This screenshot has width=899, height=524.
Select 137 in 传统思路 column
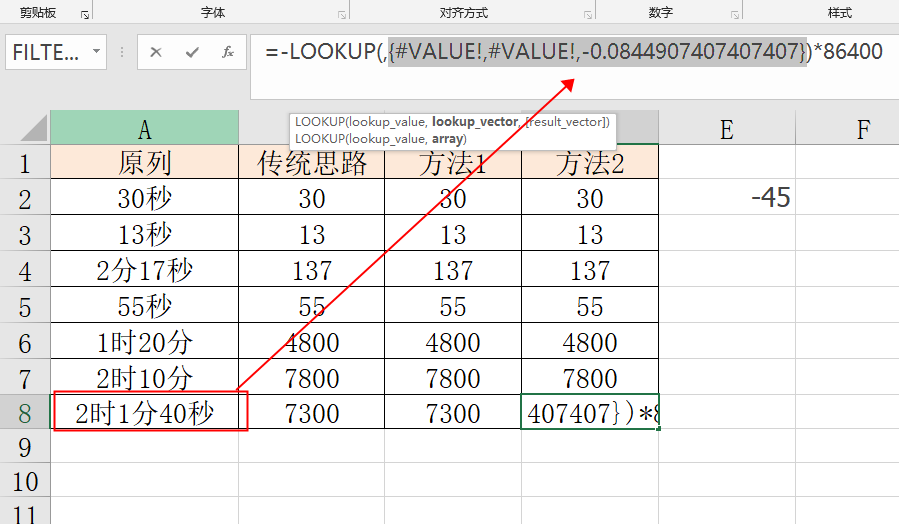(x=311, y=270)
